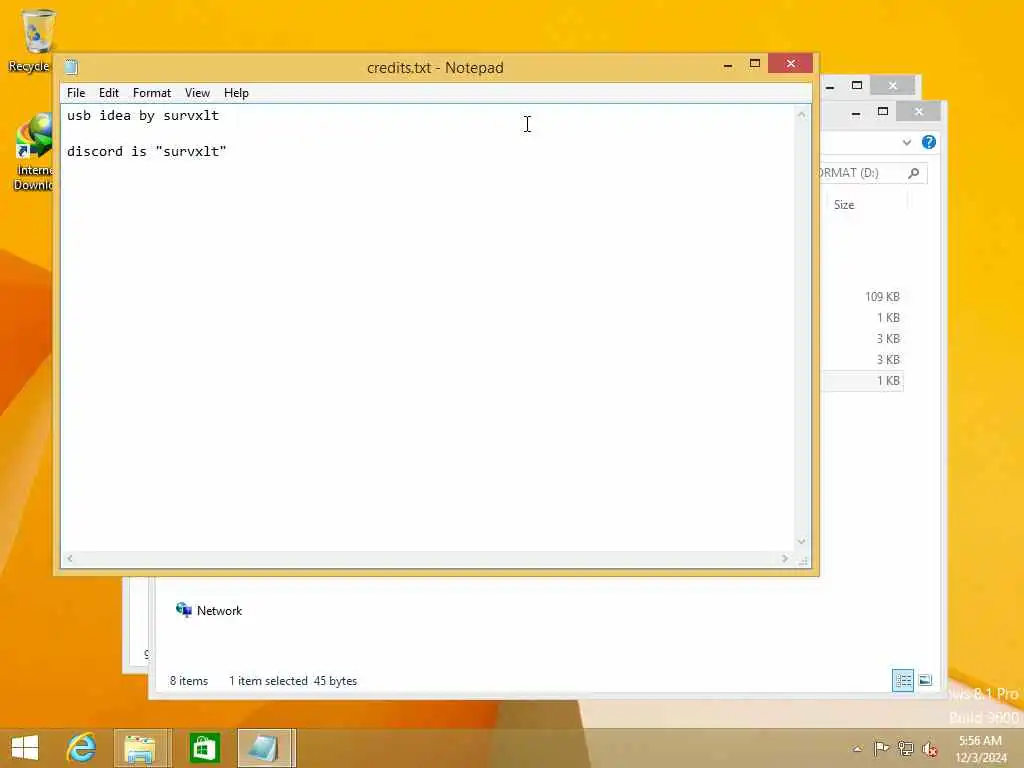This screenshot has height=768, width=1024.
Task: Open the Edit menu in Notepad
Action: coord(108,93)
